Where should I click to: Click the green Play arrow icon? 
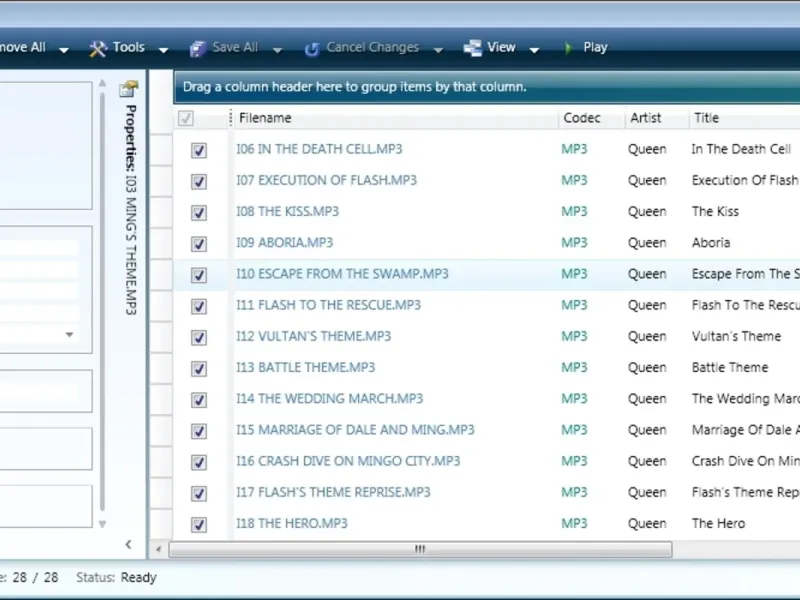click(568, 48)
